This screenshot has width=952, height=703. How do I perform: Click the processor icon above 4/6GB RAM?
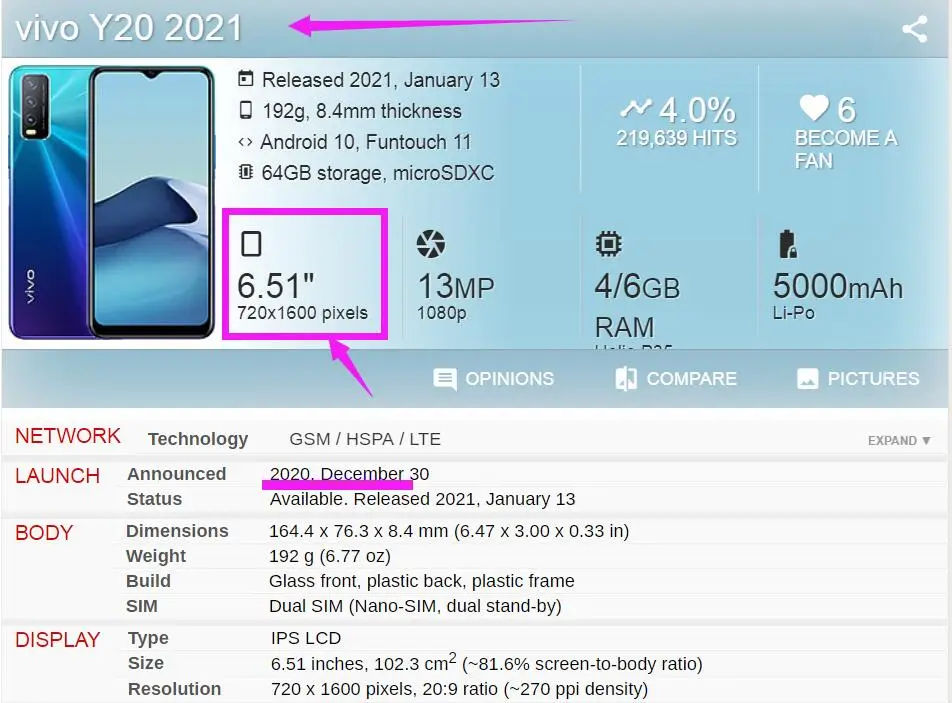point(608,244)
